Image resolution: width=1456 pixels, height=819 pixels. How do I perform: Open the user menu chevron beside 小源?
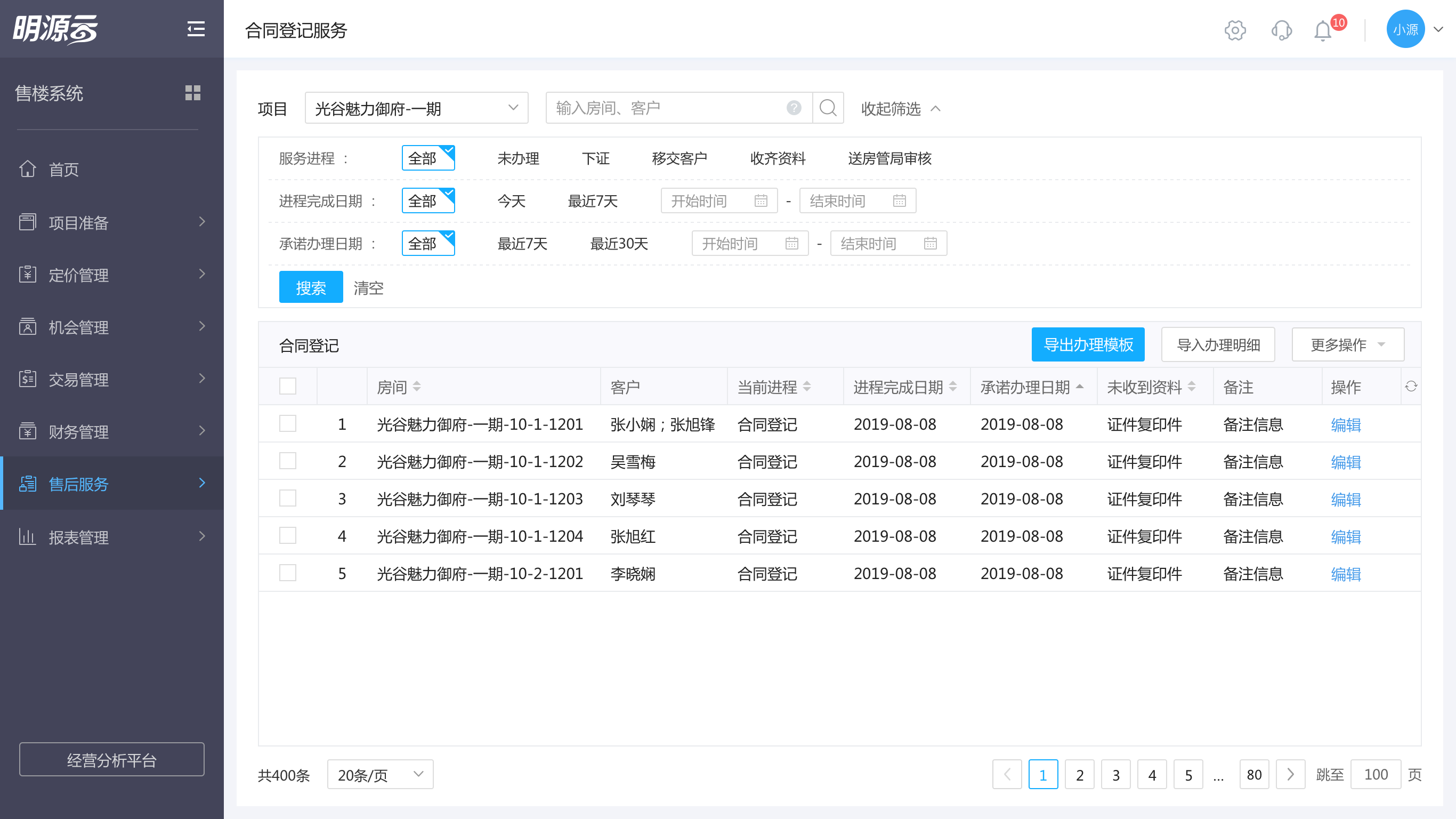tap(1438, 29)
